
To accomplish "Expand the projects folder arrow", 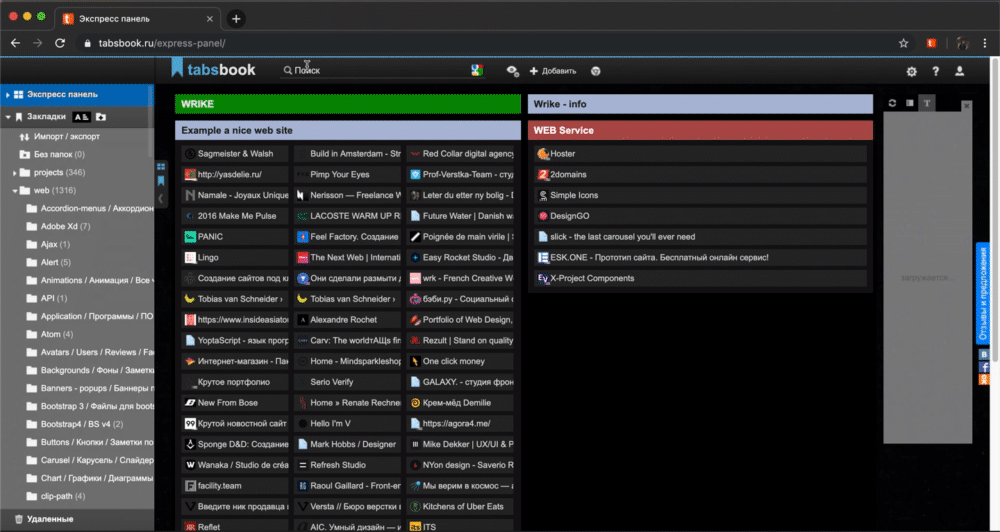I will 14,173.
